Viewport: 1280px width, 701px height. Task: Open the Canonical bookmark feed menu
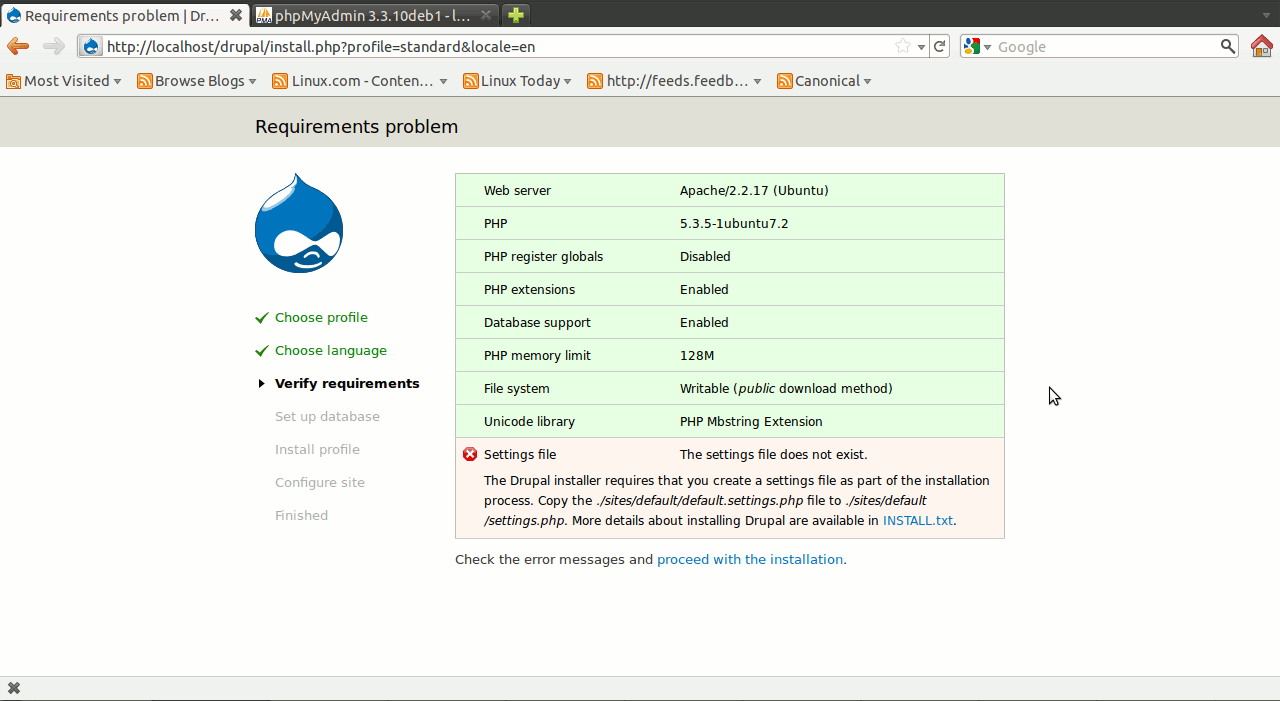coord(825,81)
